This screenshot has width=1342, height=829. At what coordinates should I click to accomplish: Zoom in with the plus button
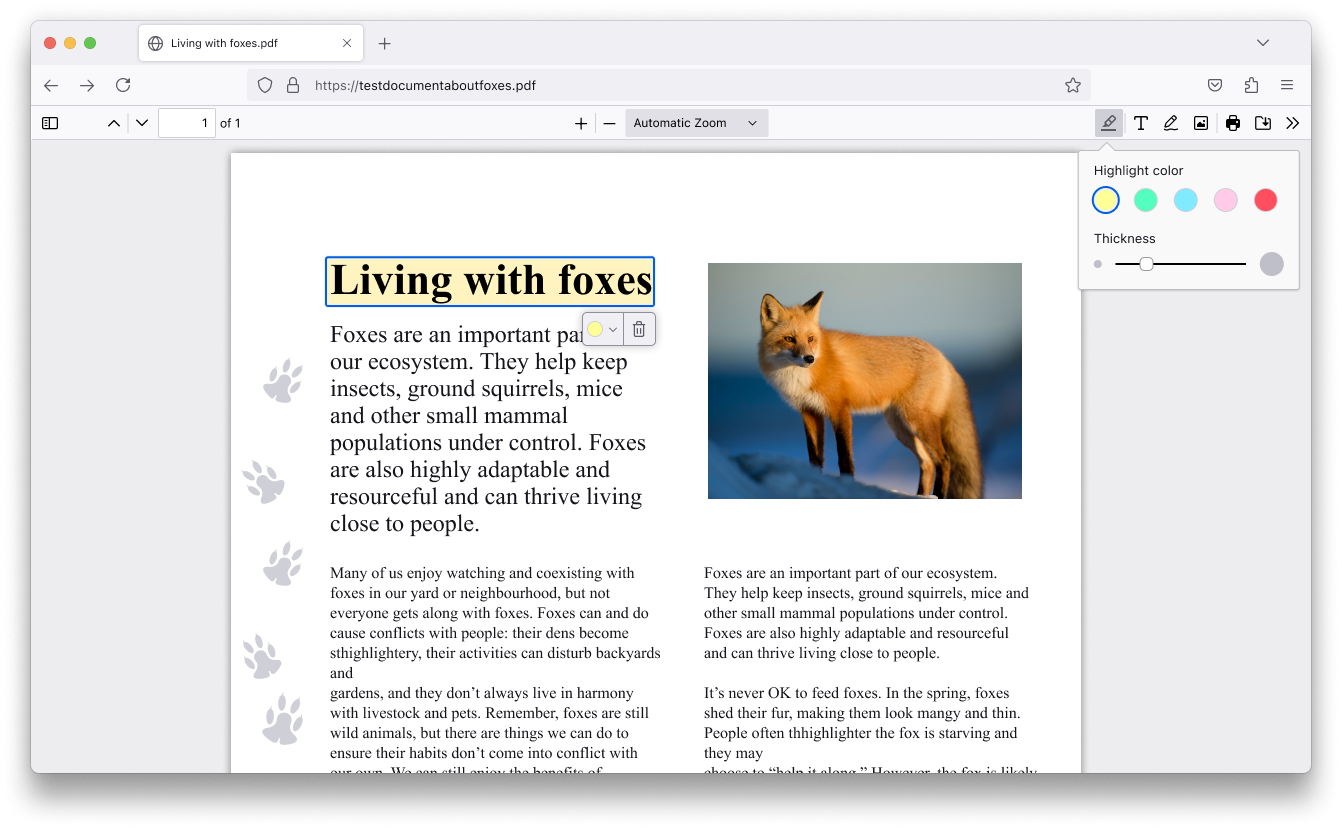[x=581, y=122]
